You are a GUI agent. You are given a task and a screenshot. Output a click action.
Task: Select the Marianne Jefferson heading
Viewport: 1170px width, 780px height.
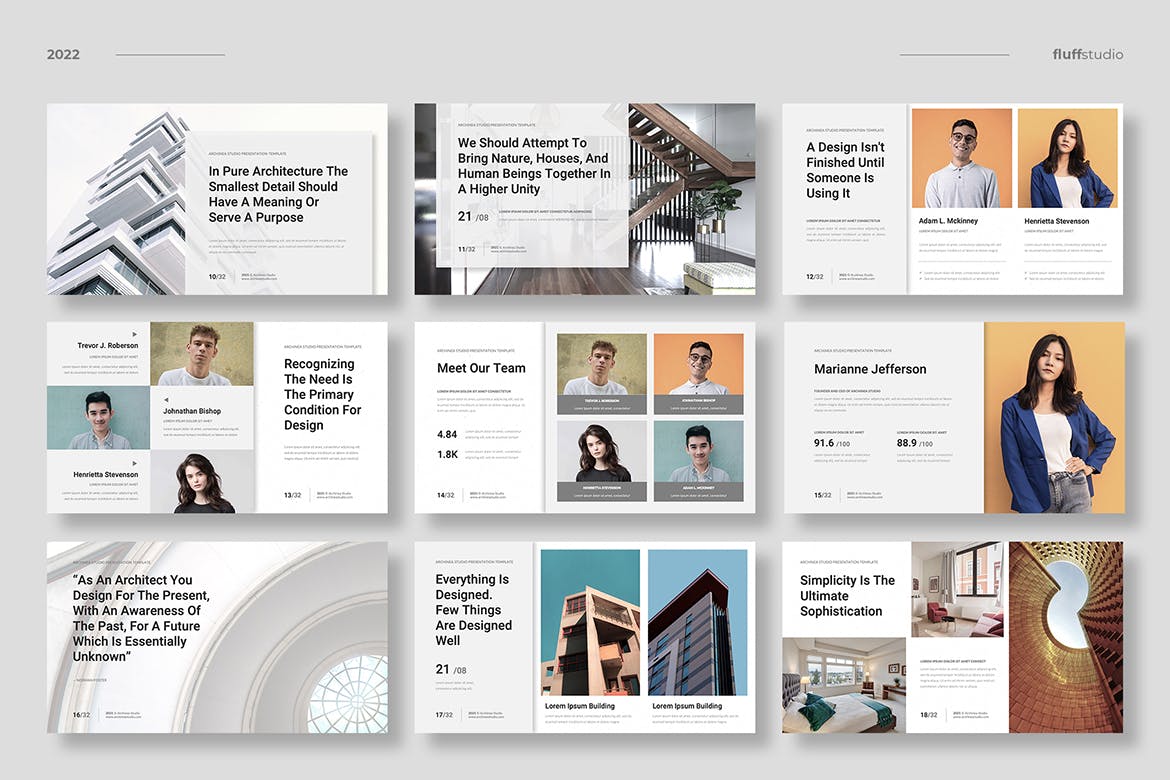(870, 369)
